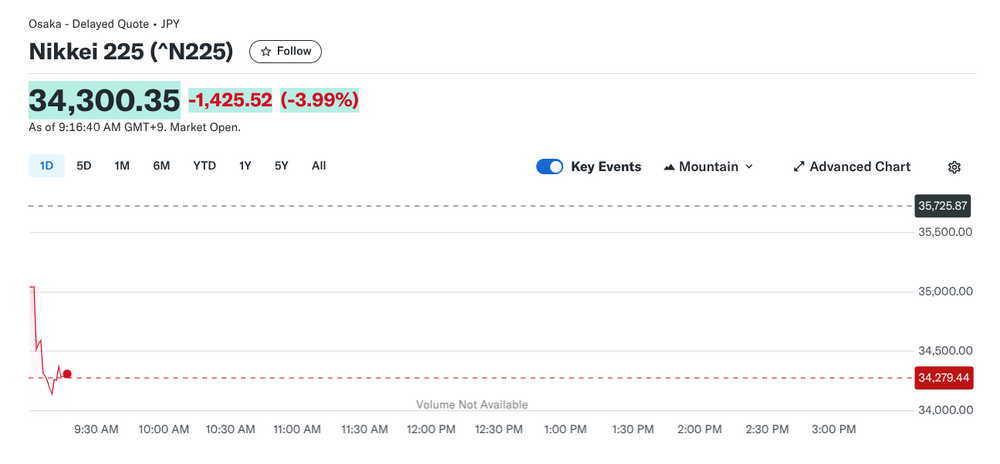1000x464 pixels.
Task: Open the Advanced Chart link
Action: [859, 167]
